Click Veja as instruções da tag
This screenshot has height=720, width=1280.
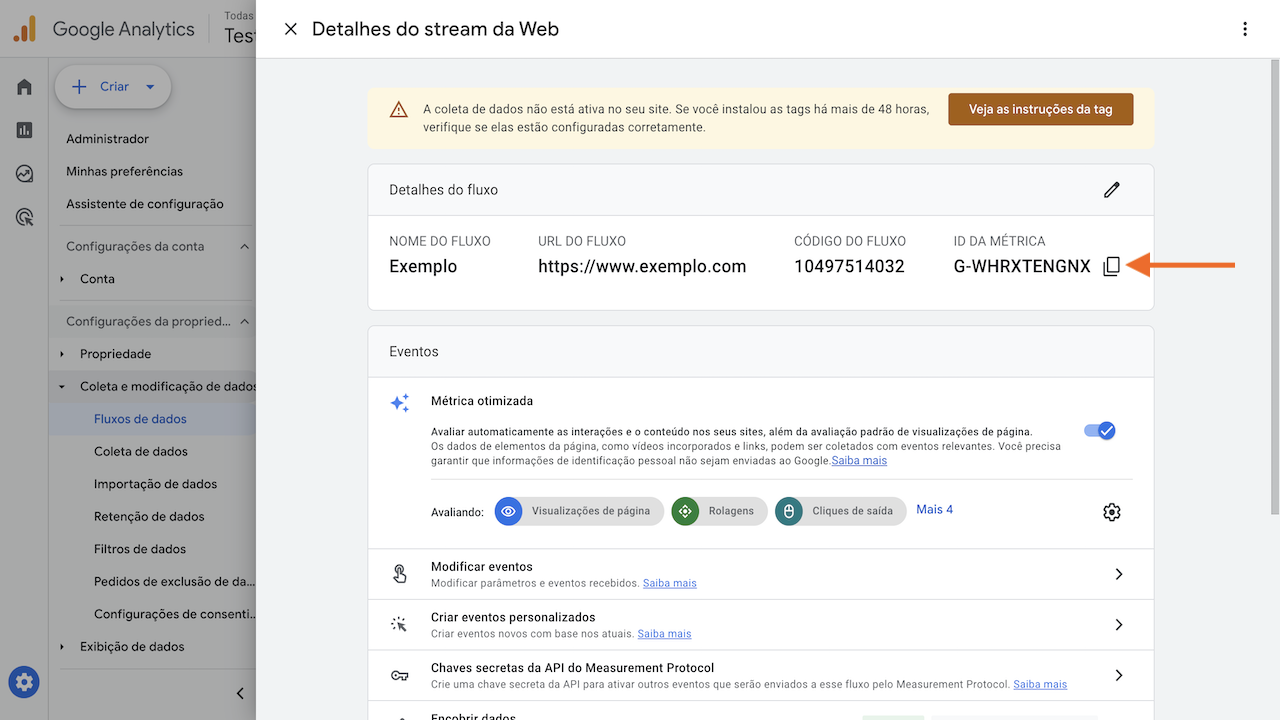[1040, 109]
